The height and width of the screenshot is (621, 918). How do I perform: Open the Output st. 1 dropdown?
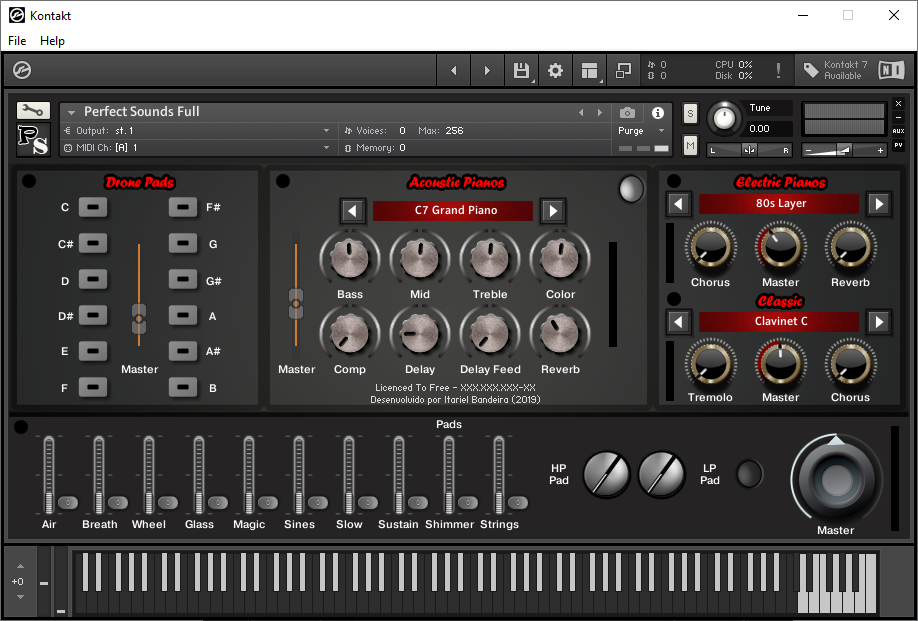tap(326, 131)
